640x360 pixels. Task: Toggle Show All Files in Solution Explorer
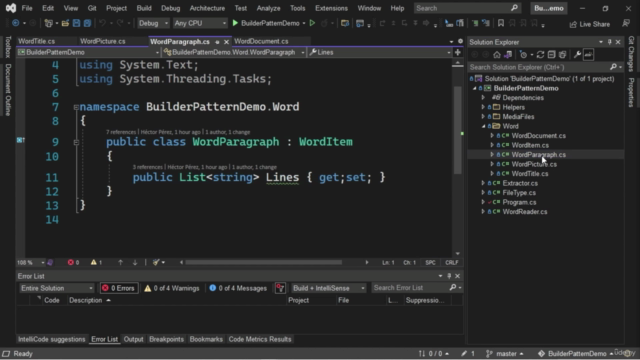click(x=562, y=55)
